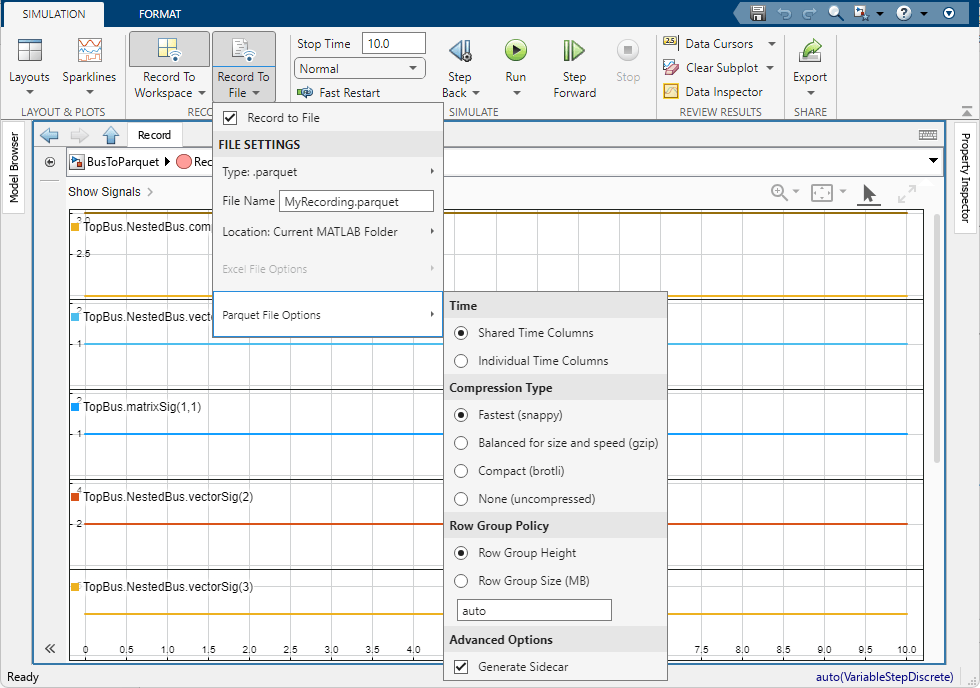Click the Up to Parent arrow

(111, 135)
